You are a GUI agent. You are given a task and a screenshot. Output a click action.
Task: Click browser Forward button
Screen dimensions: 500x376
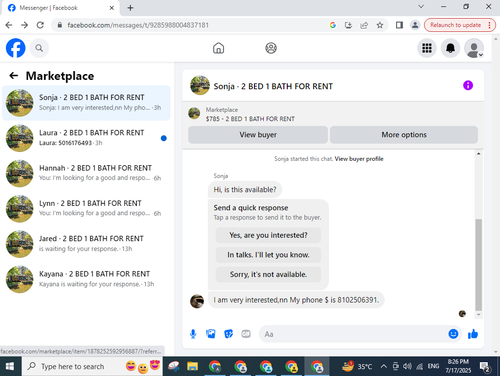click(24, 25)
